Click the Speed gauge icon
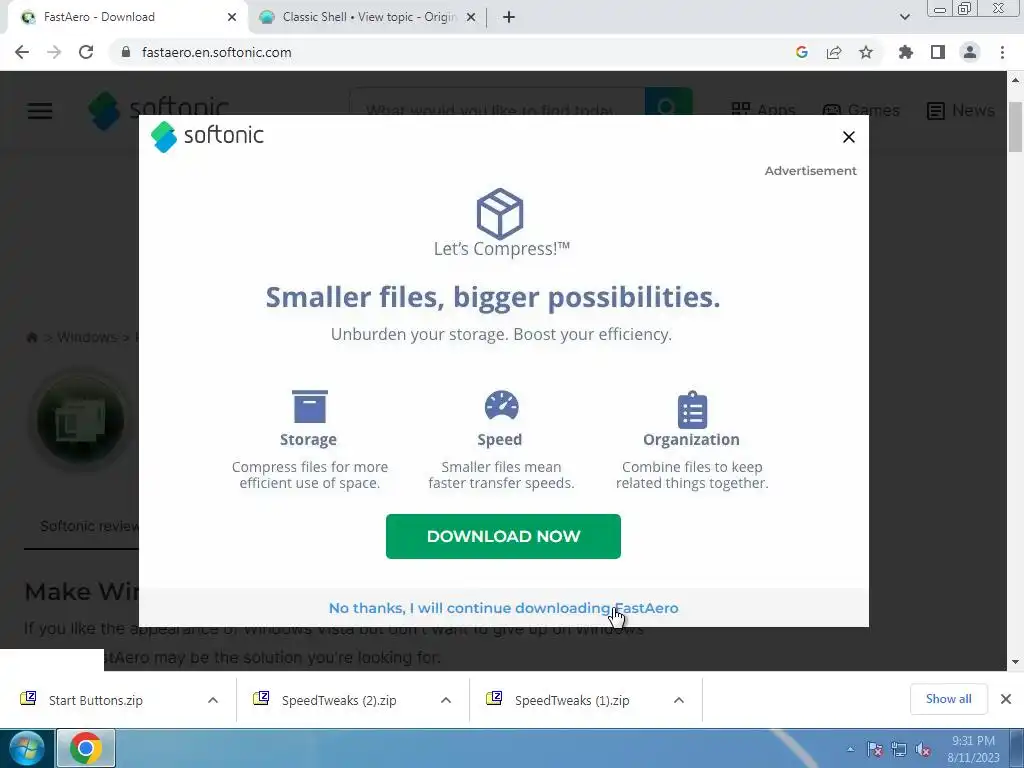Screen dimensions: 1024x768 point(501,406)
